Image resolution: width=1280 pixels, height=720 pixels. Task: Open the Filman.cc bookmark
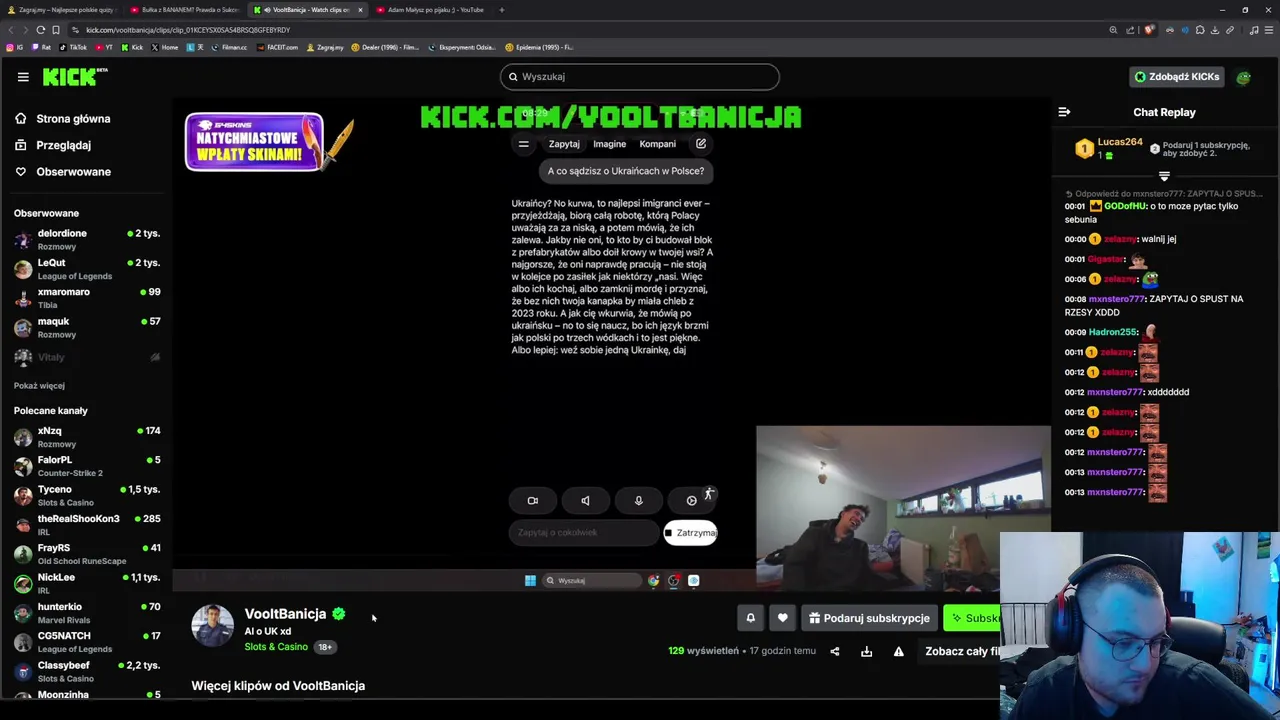(x=229, y=47)
